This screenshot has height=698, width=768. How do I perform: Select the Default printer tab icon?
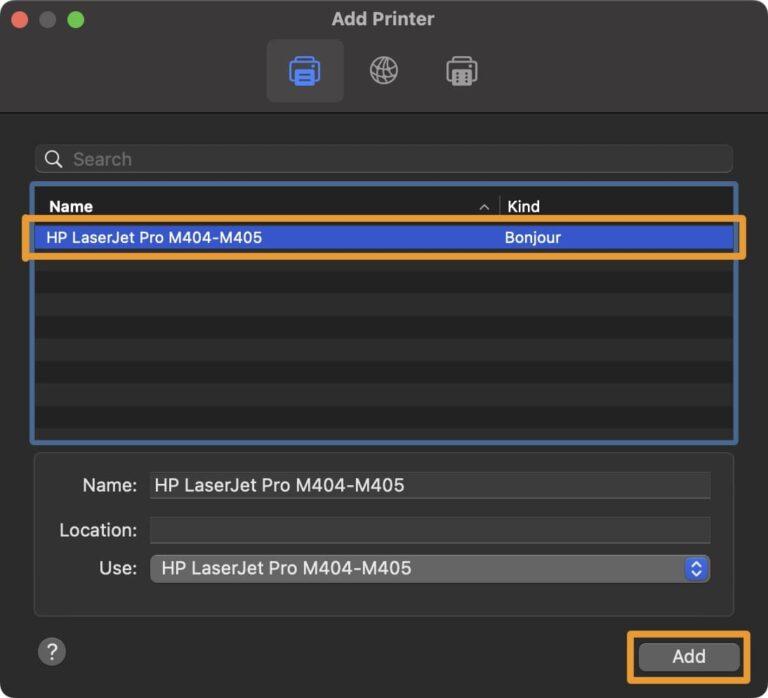pos(305,71)
